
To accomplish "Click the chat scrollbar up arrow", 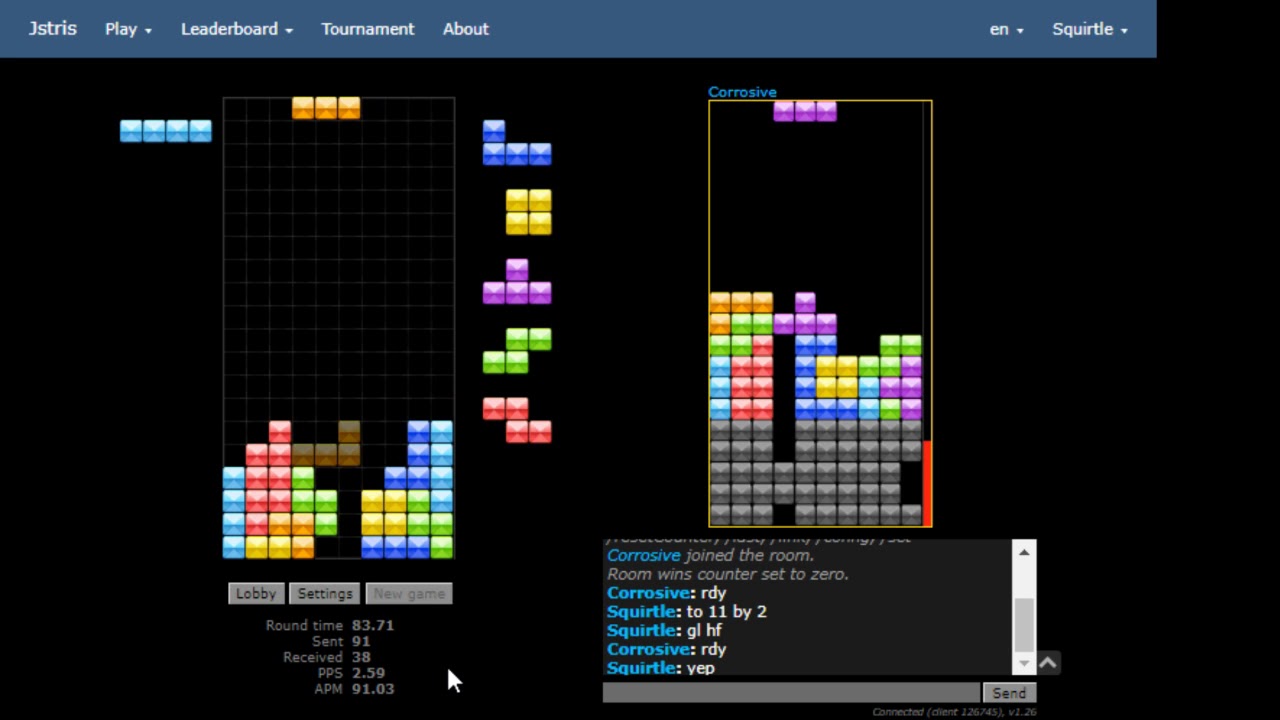I will point(1024,551).
